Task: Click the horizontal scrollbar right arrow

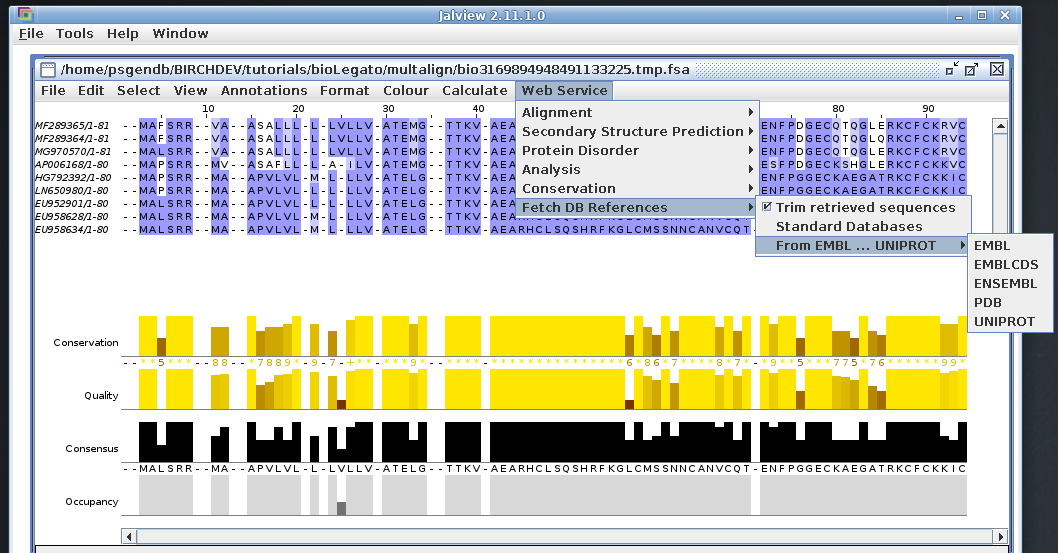Action: (x=960, y=536)
